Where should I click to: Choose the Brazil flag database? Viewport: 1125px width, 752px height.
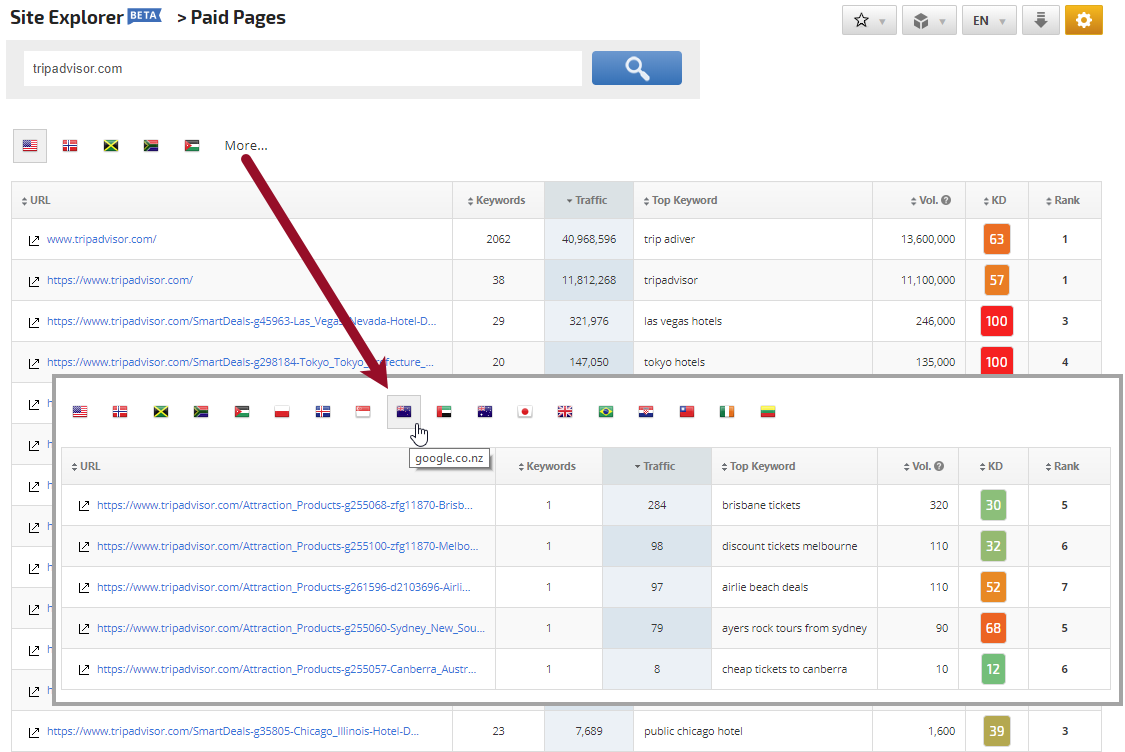click(605, 411)
